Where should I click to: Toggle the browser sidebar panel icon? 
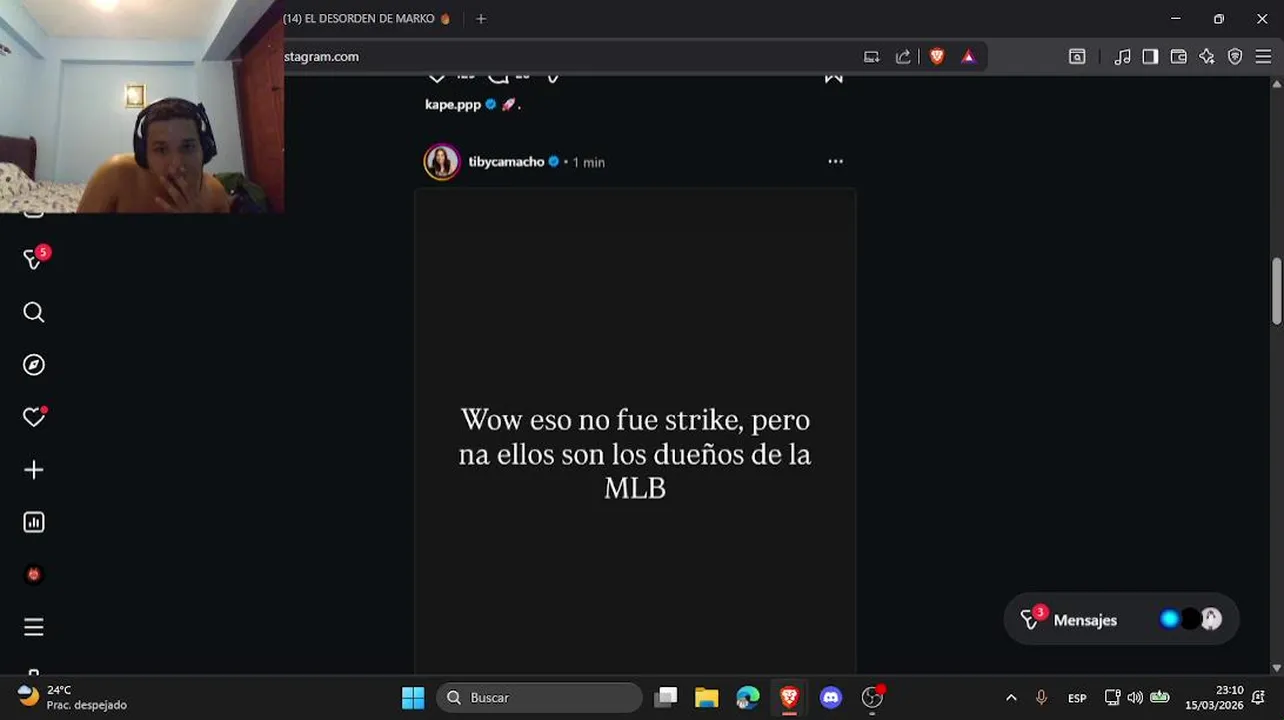coord(1150,57)
